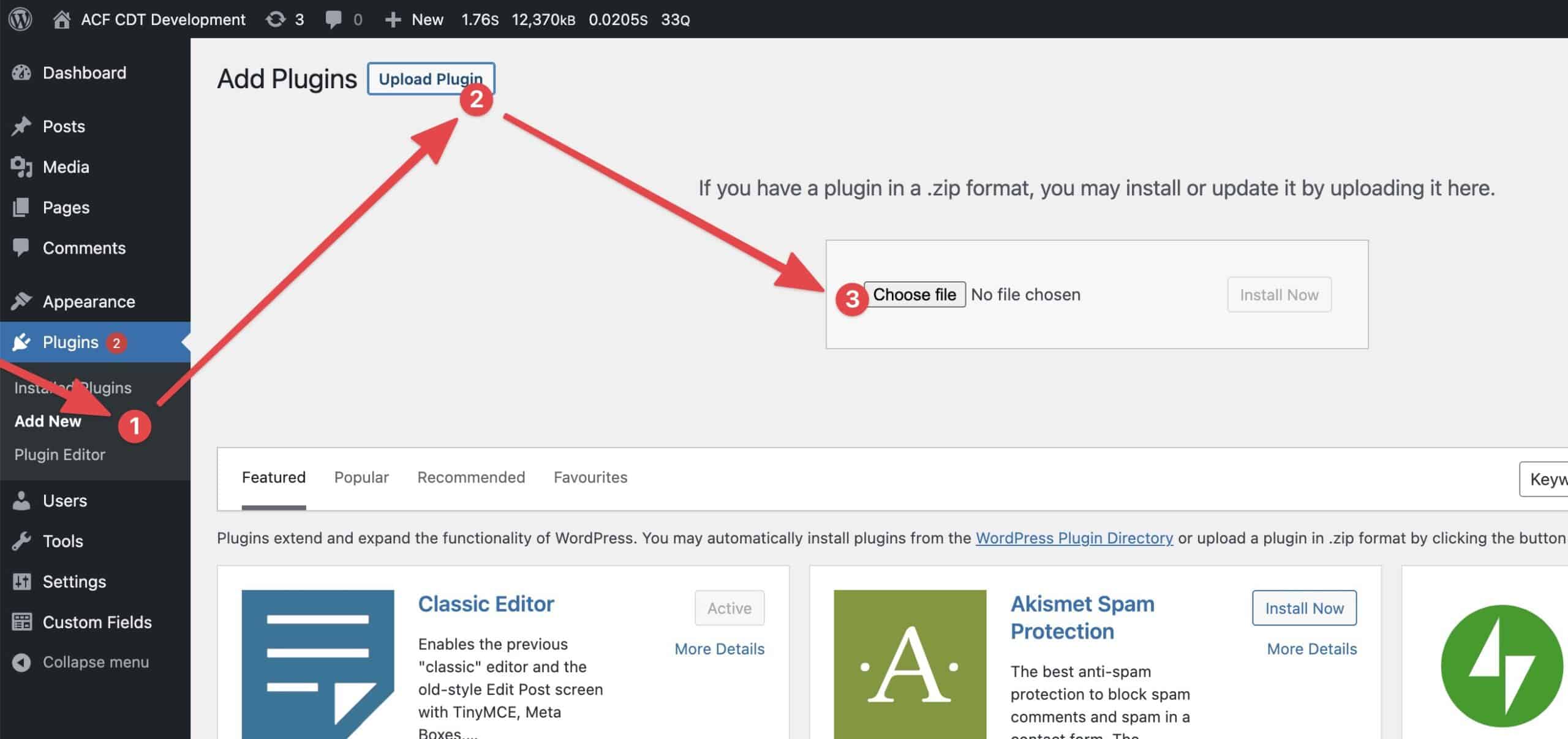This screenshot has width=1568, height=739.
Task: Open More Details for Classic Editor
Action: coord(719,649)
